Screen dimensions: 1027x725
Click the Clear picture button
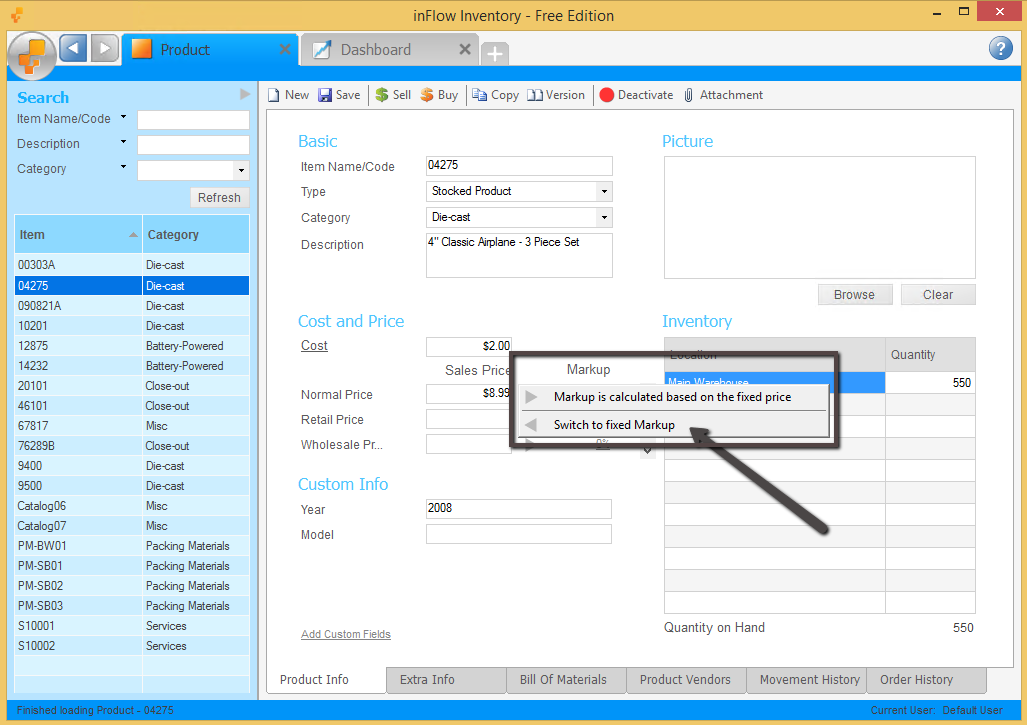938,295
